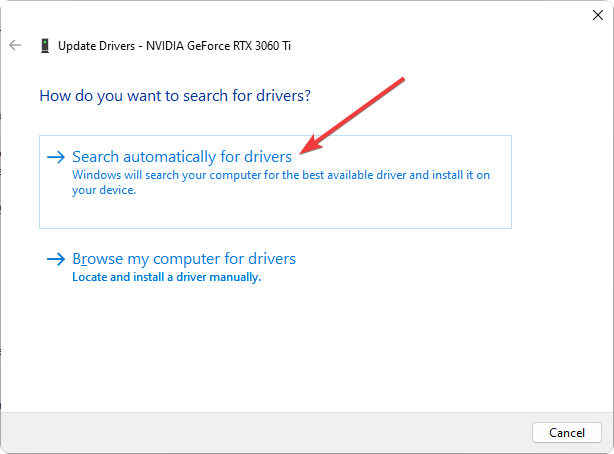Click the 'Update Drivers - NVIDIA GeForce RTX 3060 Ti' title

pos(175,46)
